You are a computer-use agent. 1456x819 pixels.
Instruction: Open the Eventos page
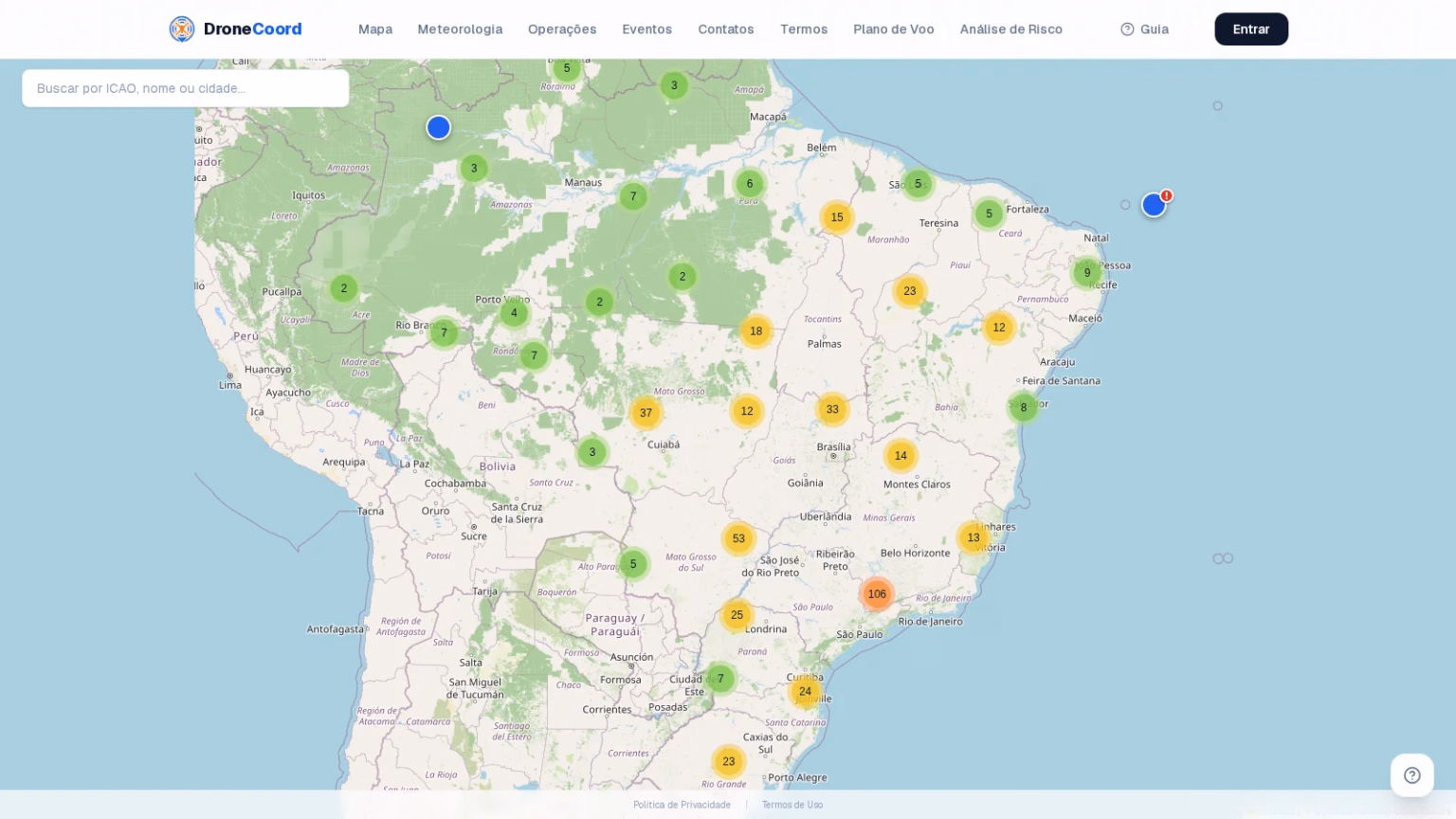(647, 29)
